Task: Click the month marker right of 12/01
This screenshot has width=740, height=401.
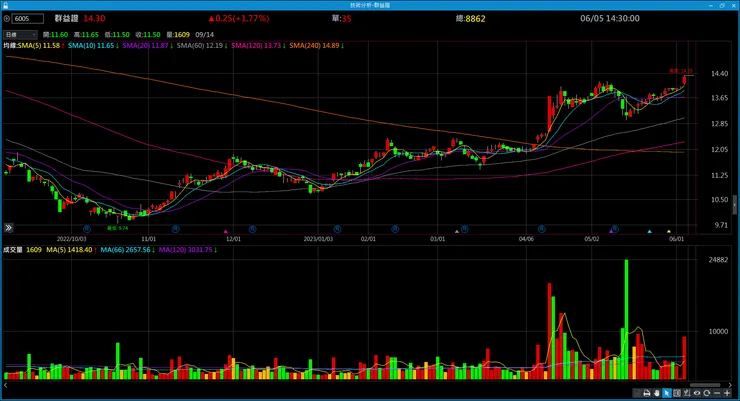Action: point(252,229)
